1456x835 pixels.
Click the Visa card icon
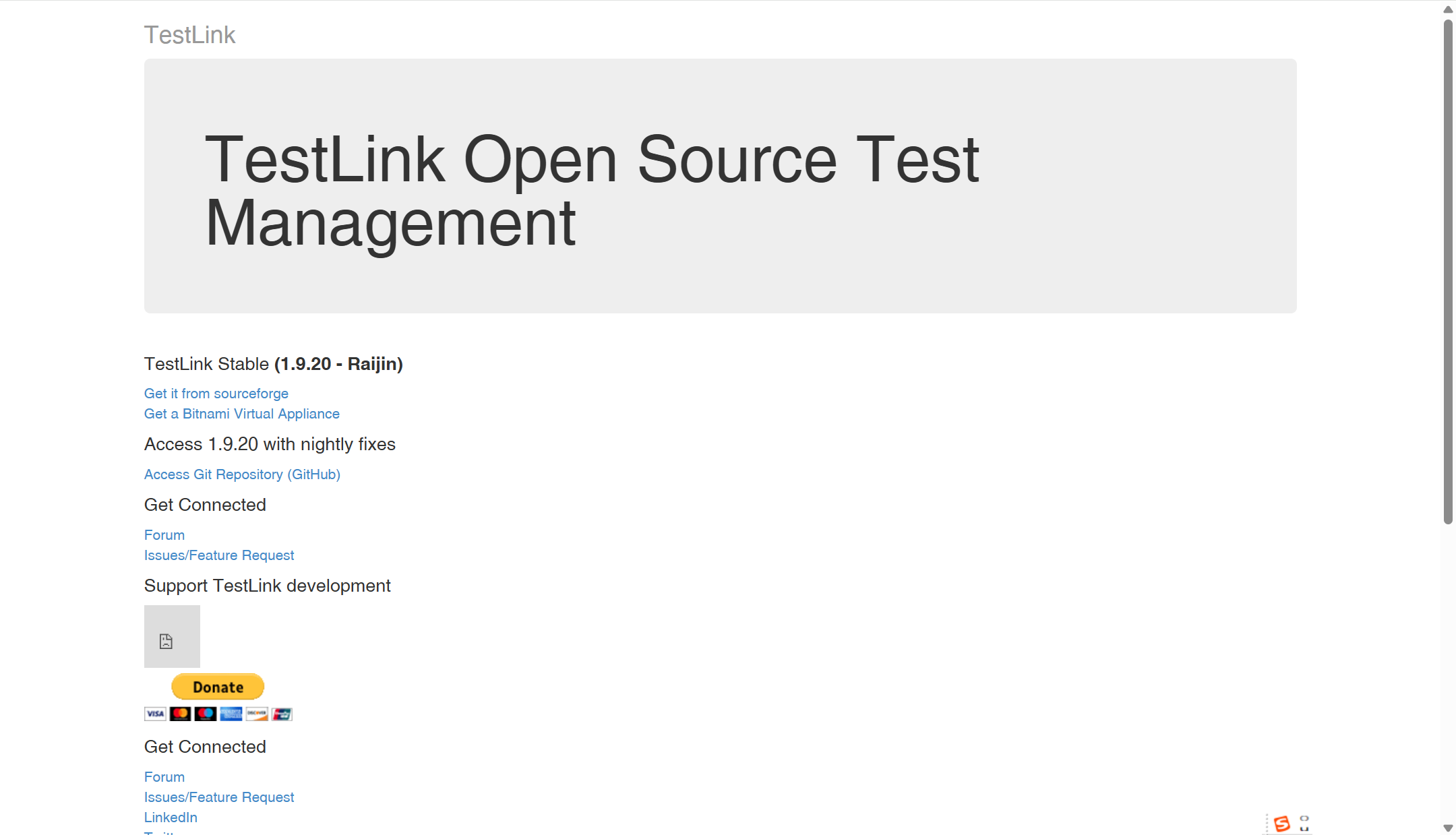click(155, 714)
